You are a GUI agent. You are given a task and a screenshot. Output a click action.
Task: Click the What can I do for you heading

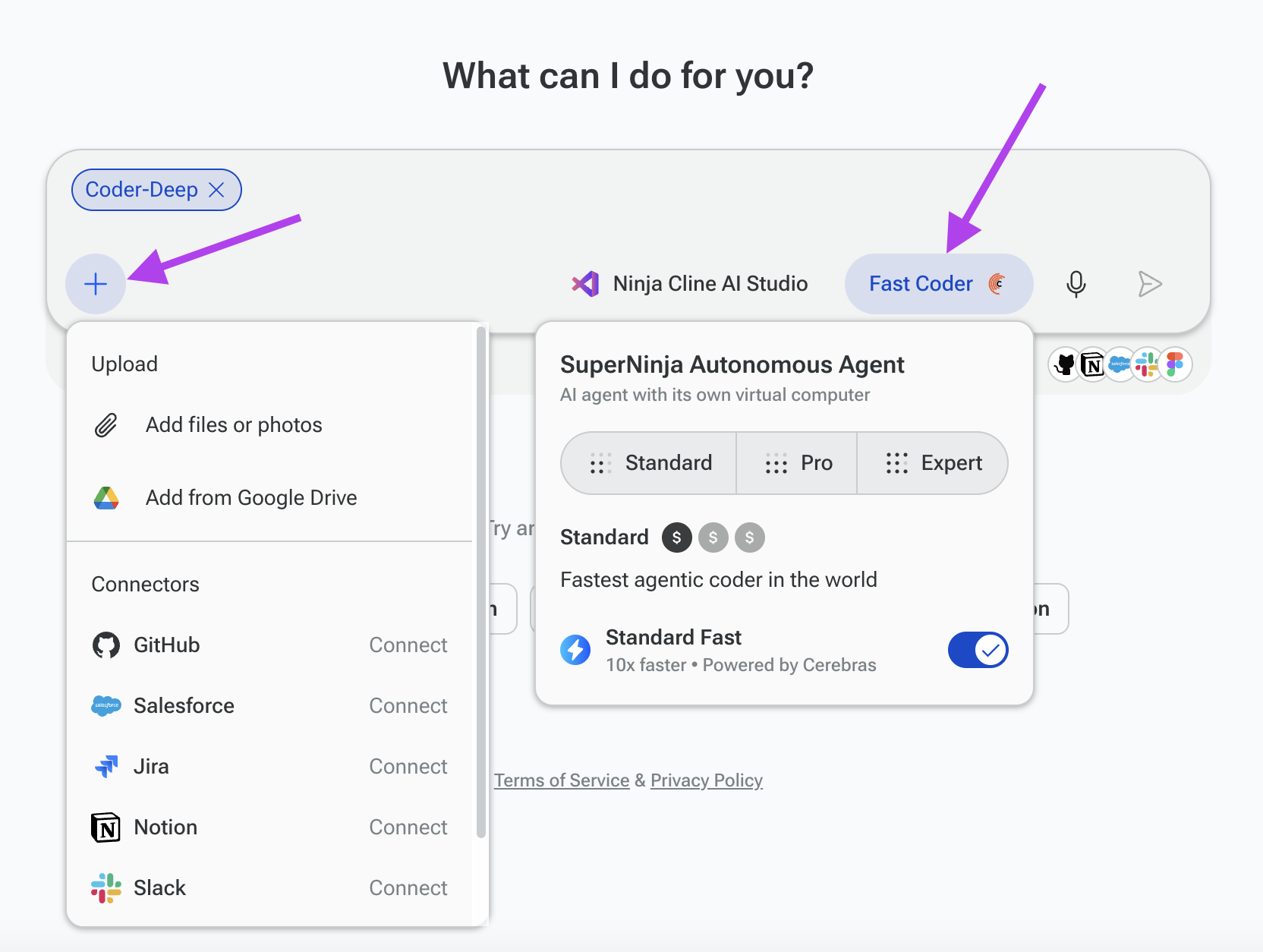pos(628,76)
